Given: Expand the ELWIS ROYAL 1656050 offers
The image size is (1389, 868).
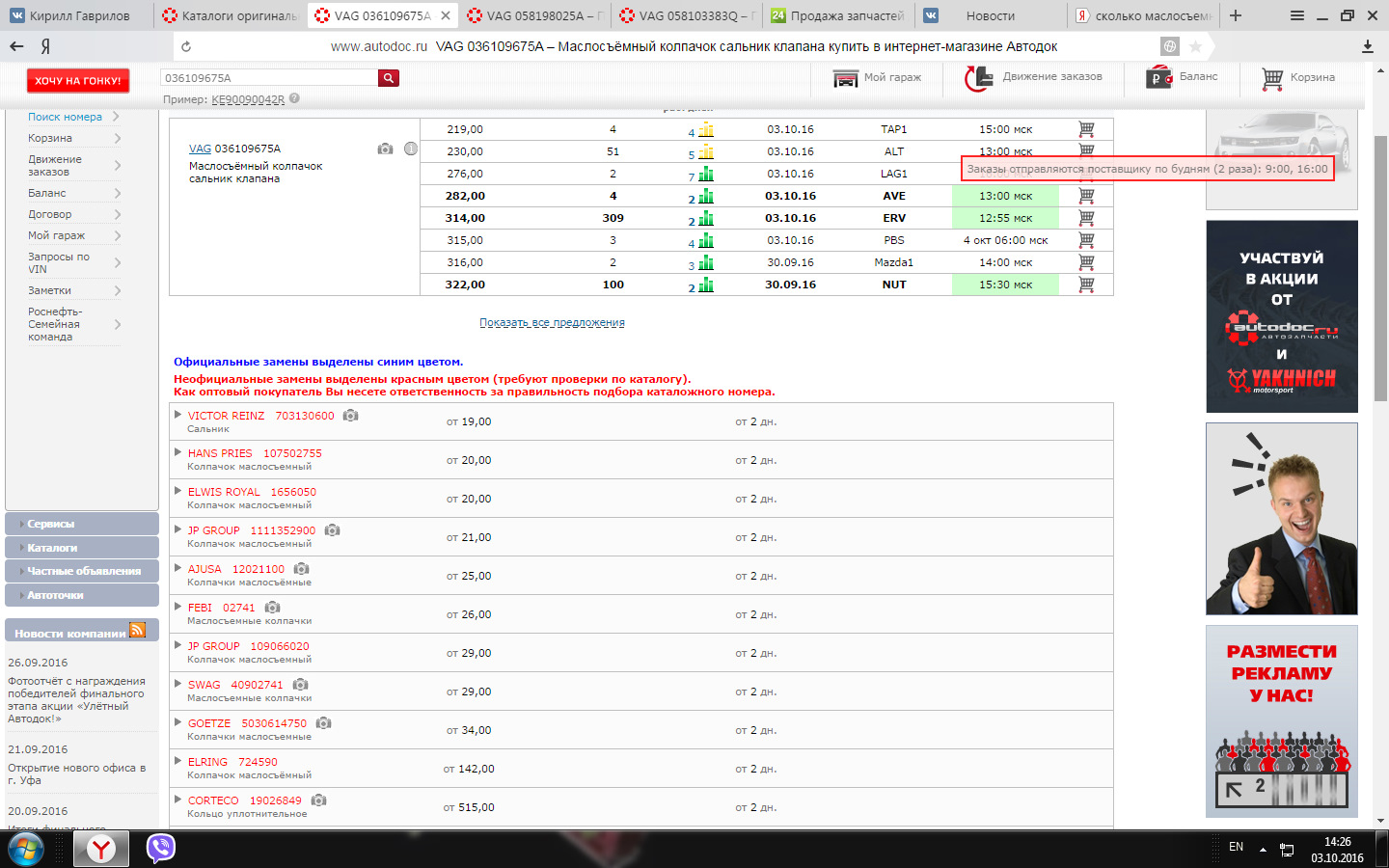Looking at the screenshot, I should tap(177, 490).
